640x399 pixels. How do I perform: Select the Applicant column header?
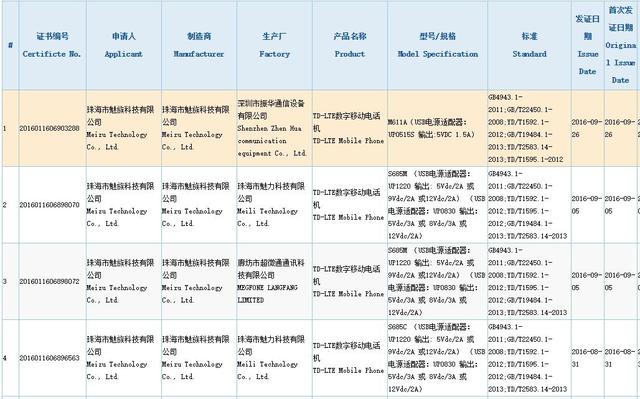pos(124,45)
